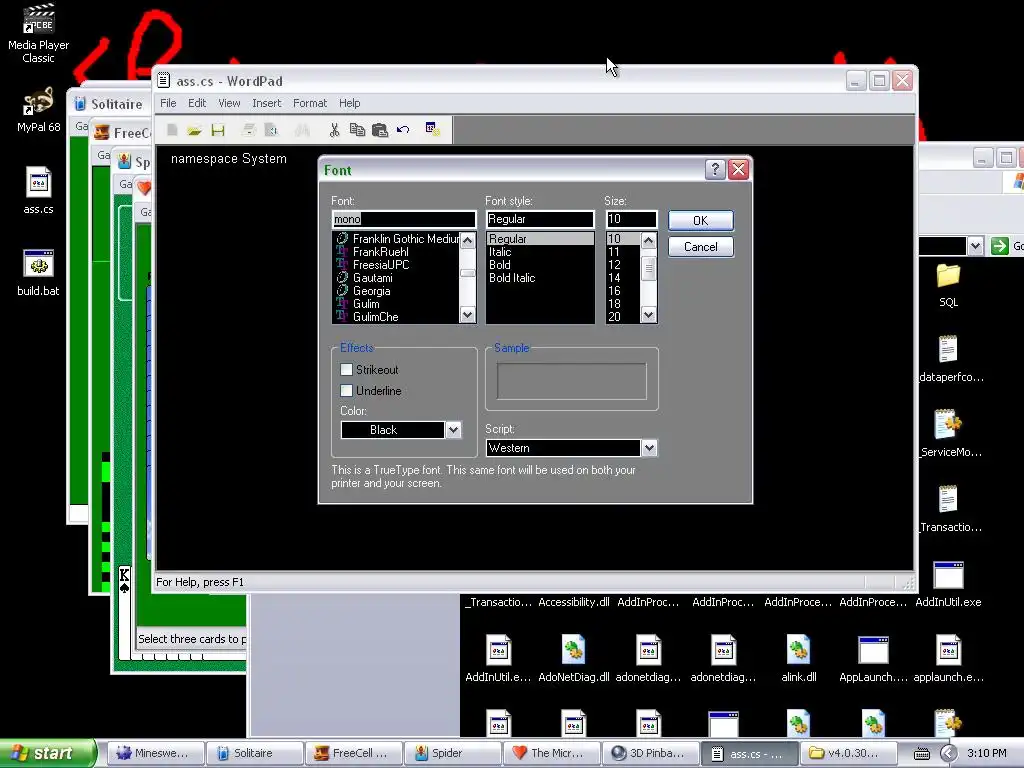This screenshot has height=768, width=1024.
Task: Open the View menu in WordPad
Action: tap(229, 103)
